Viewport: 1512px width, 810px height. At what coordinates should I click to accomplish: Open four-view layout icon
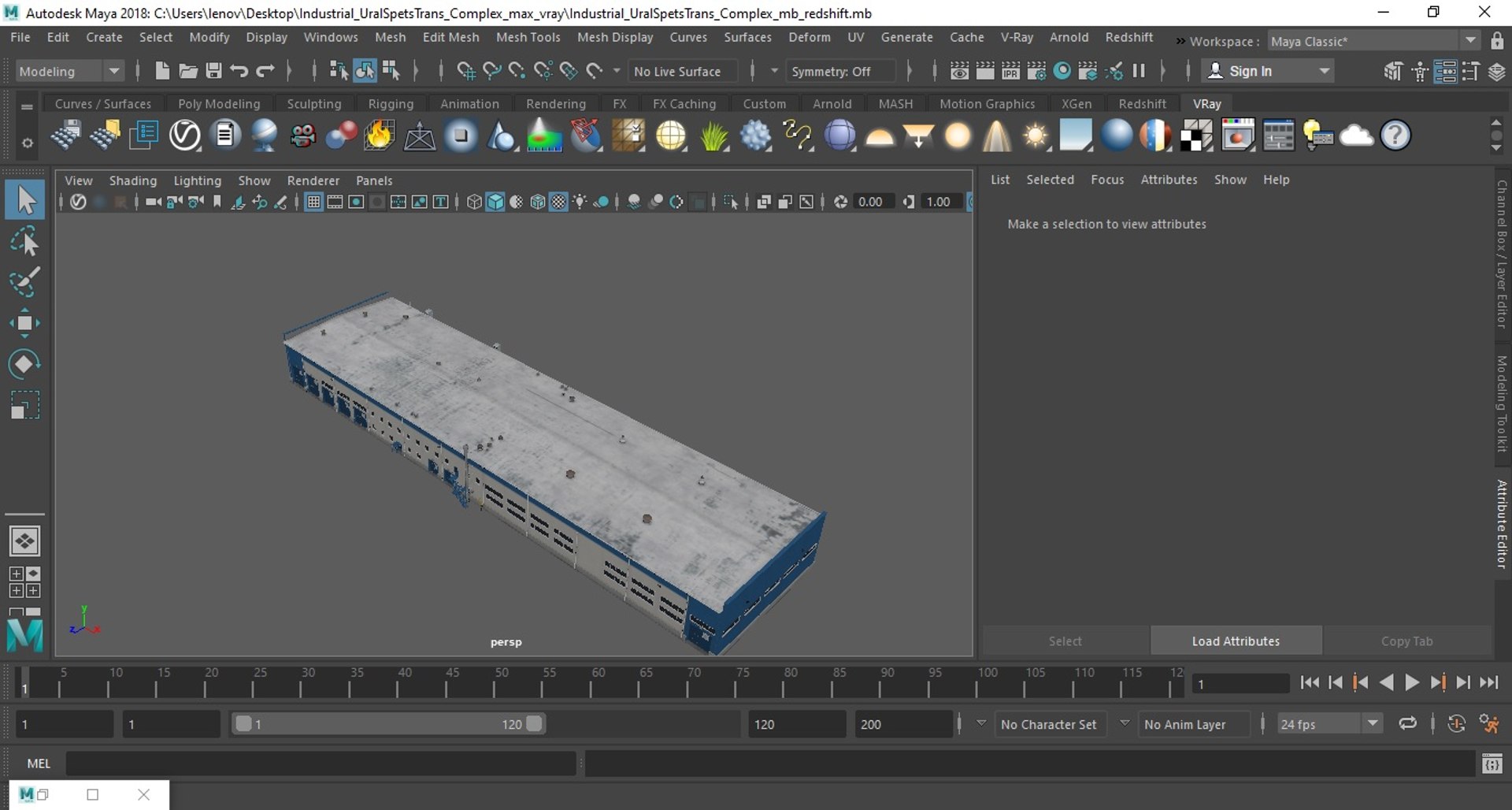(24, 582)
